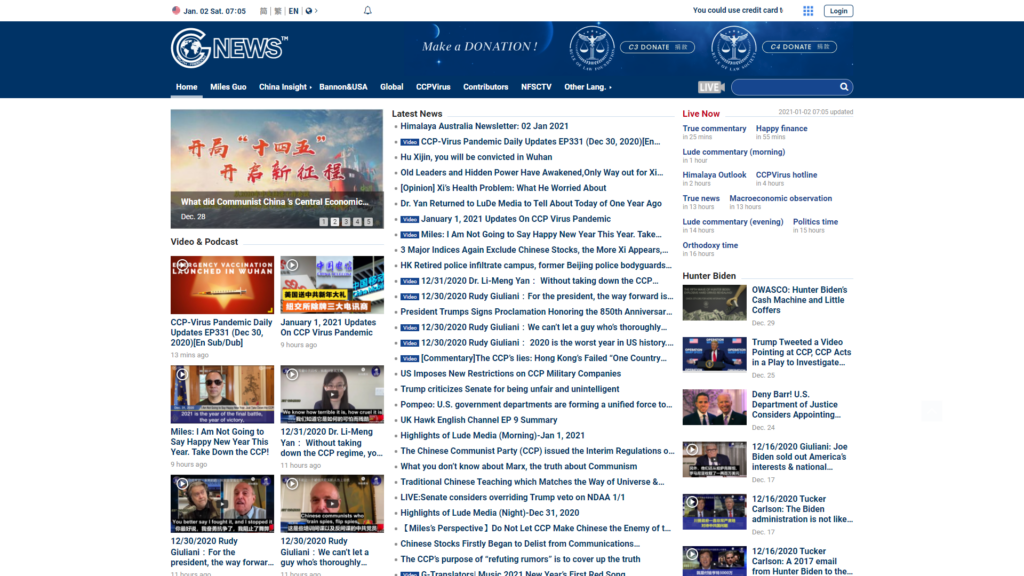Select carousel slide 1 indicator
Image resolution: width=1024 pixels, height=576 pixels.
(323, 222)
